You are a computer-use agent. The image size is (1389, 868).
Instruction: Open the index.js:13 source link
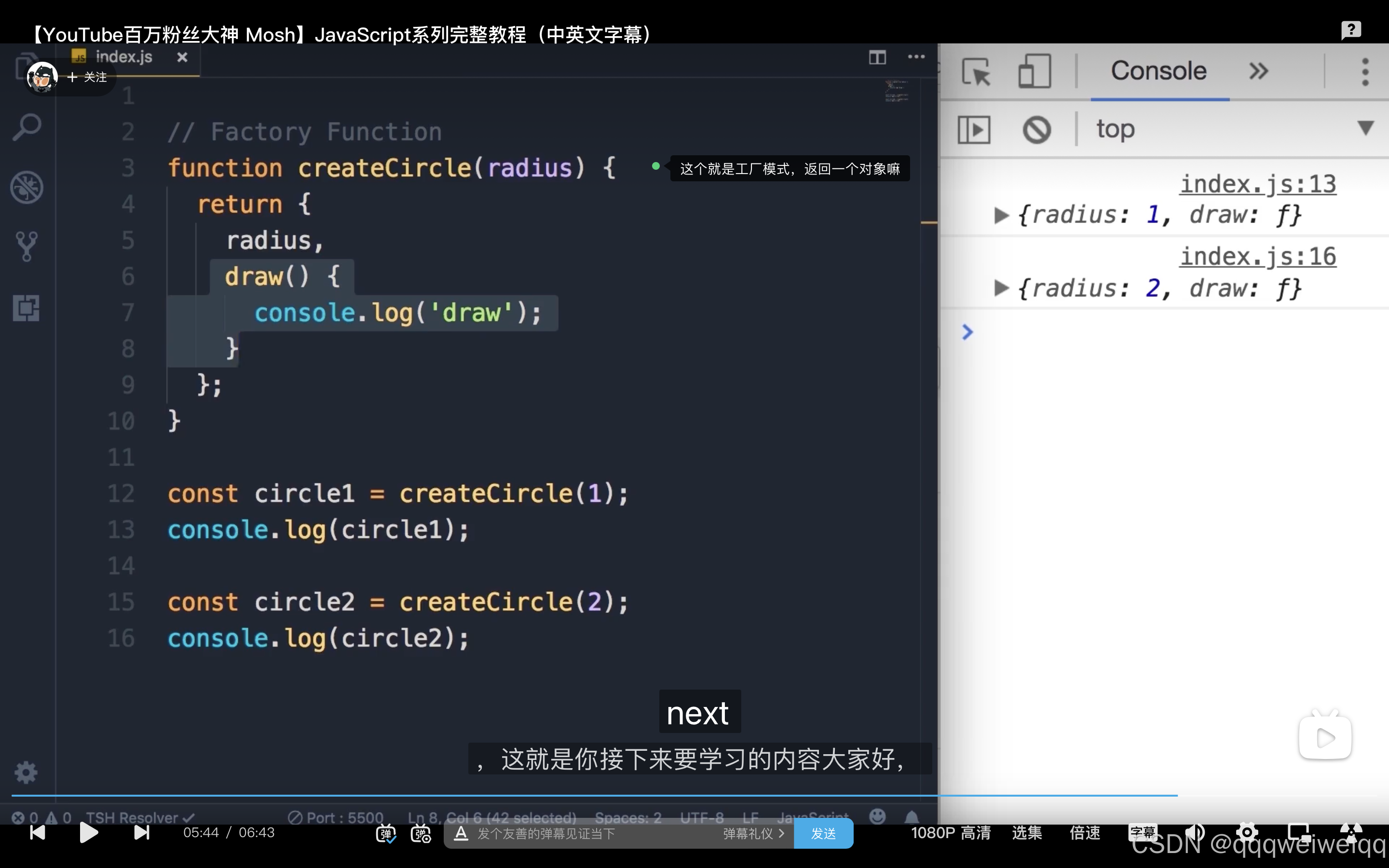[1258, 184]
